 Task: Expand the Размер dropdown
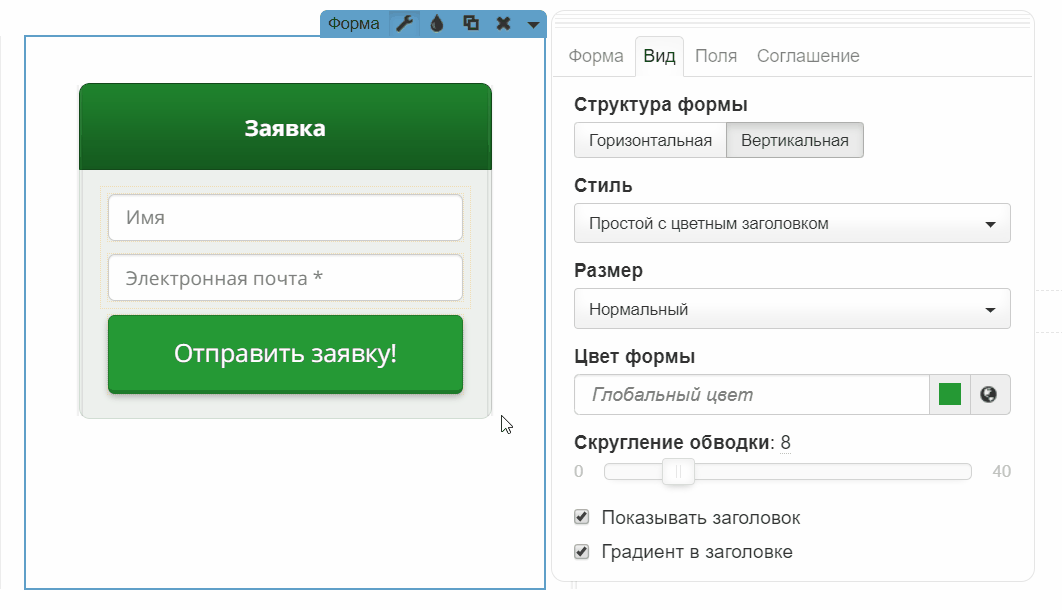coord(792,309)
